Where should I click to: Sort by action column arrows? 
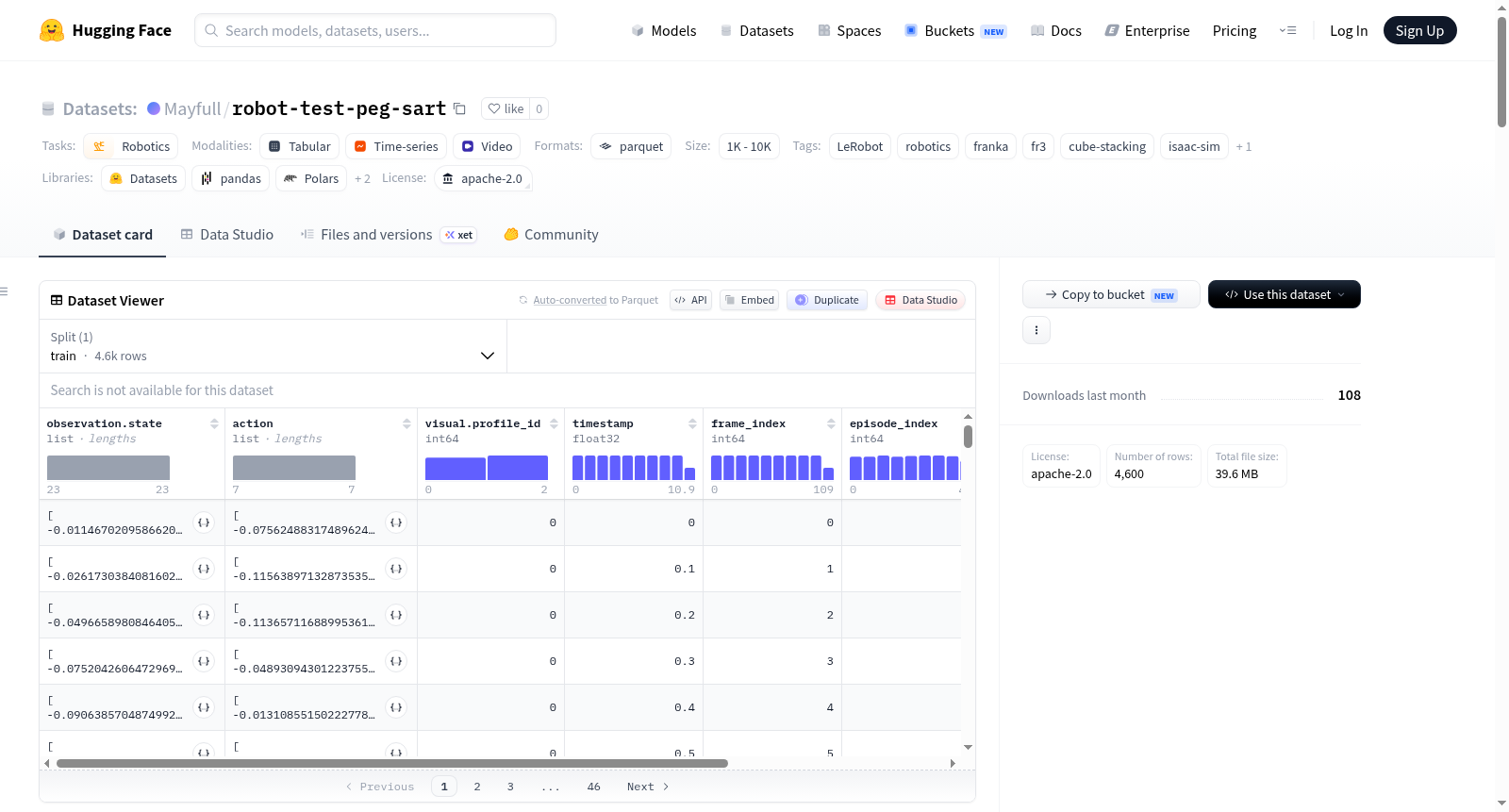click(406, 423)
